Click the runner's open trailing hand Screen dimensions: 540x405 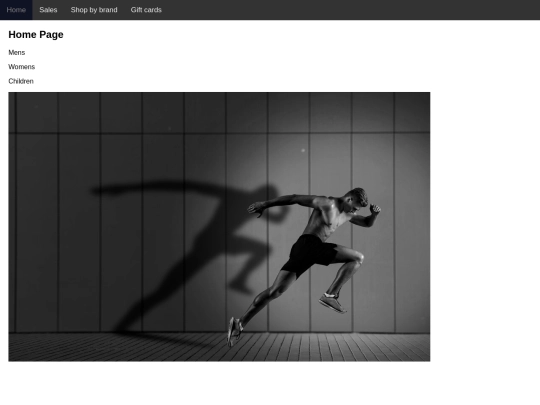pyautogui.click(x=256, y=209)
